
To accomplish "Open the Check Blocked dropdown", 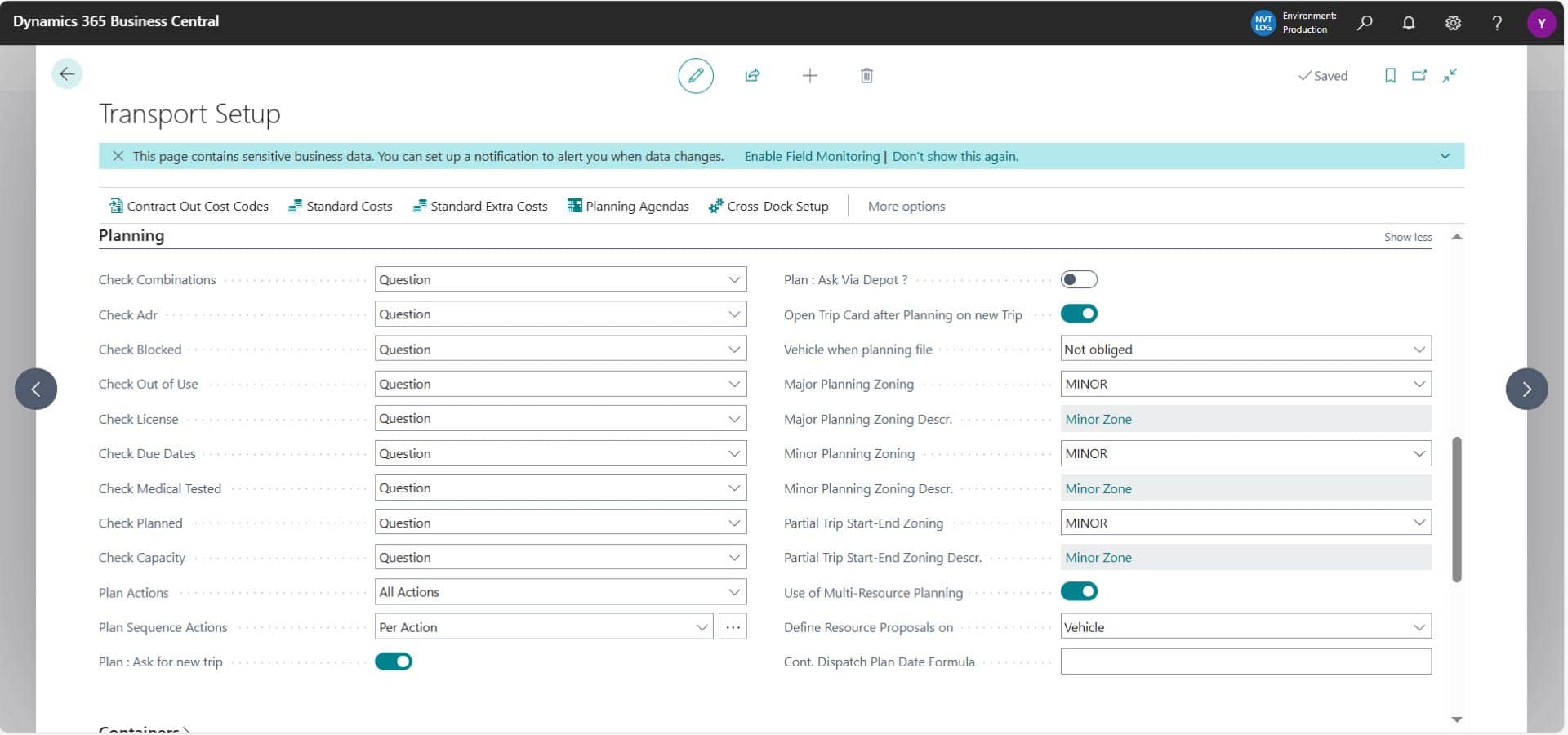I will click(560, 349).
